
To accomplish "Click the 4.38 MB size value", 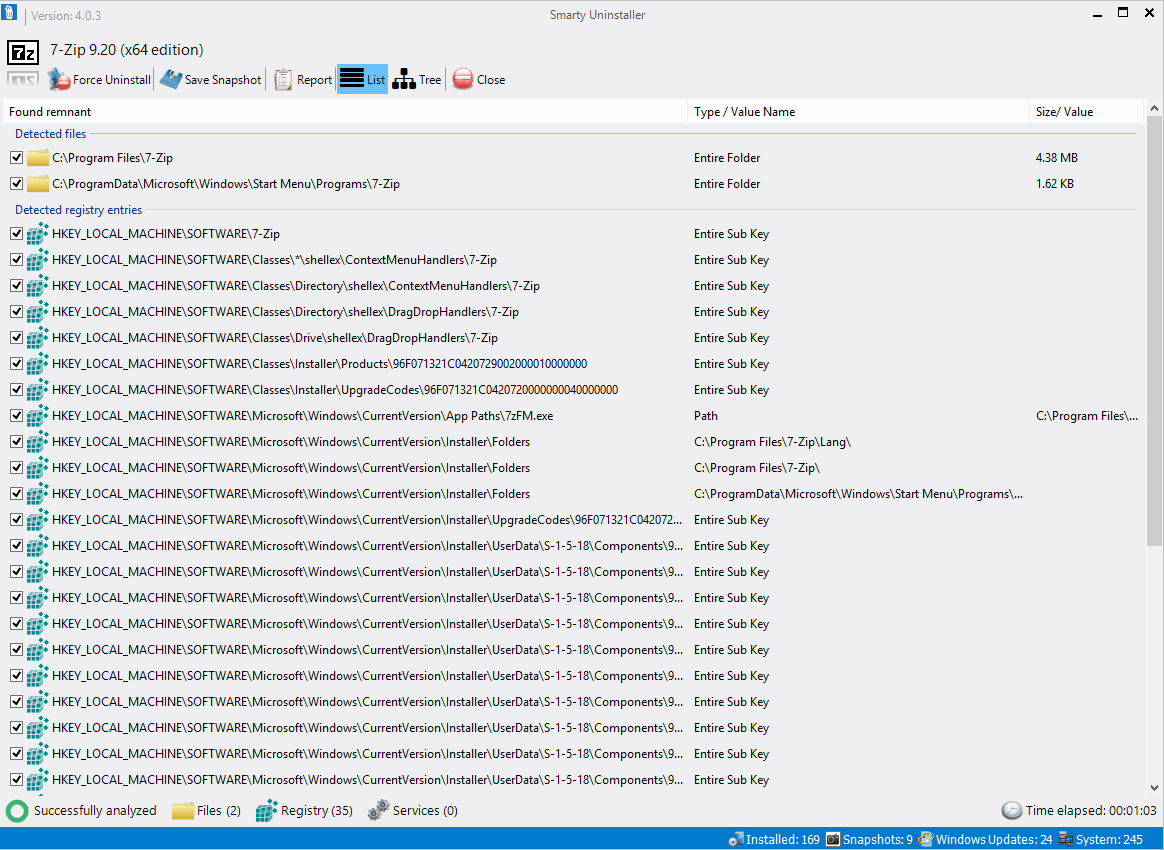I will click(x=1056, y=157).
